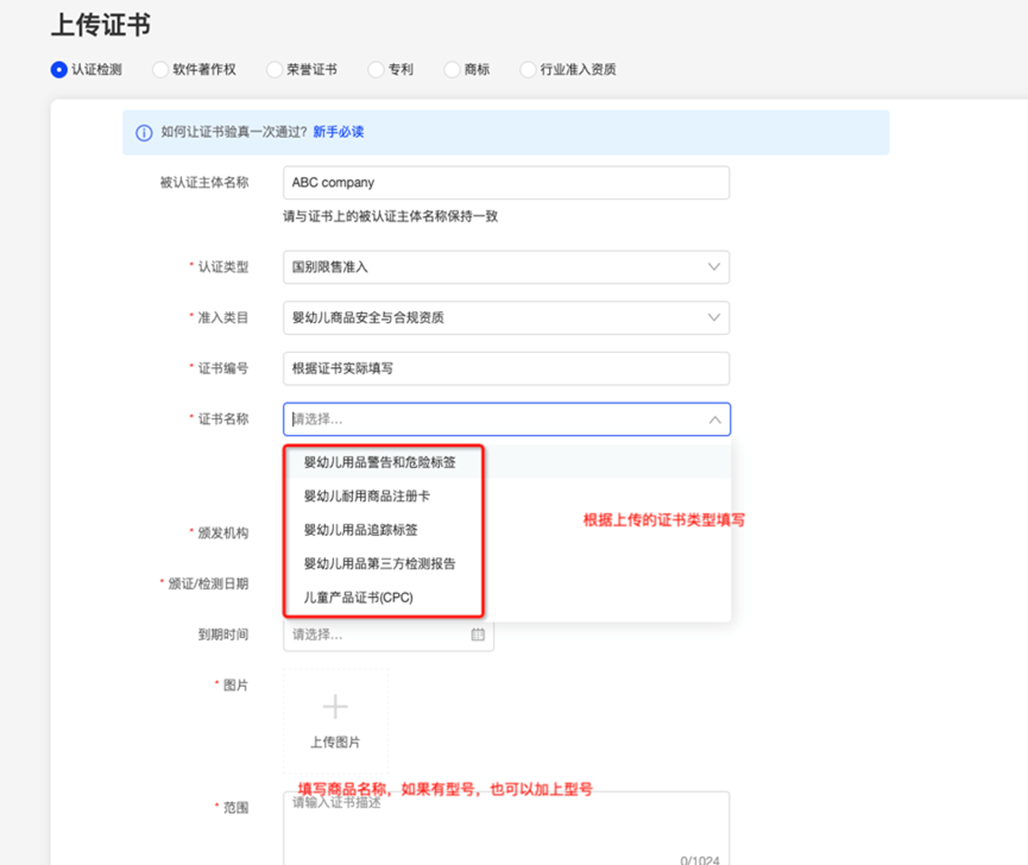Image resolution: width=1028 pixels, height=865 pixels.
Task: Select the 认证检测 radio option
Action: tap(57, 69)
